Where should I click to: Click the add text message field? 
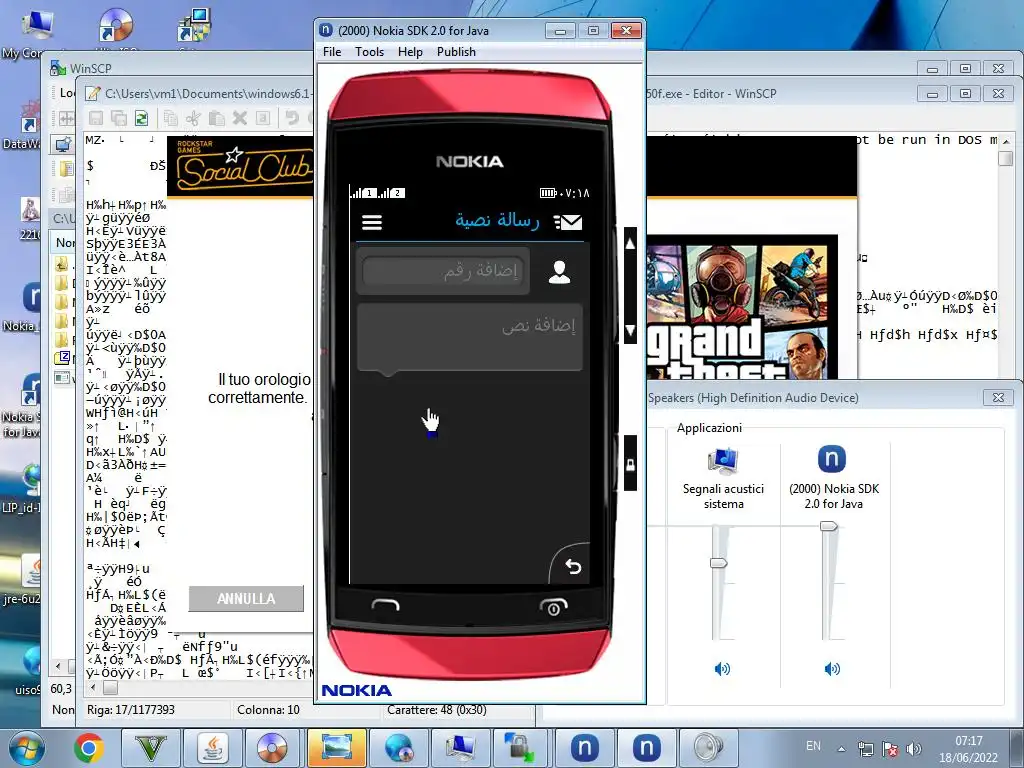pos(470,338)
